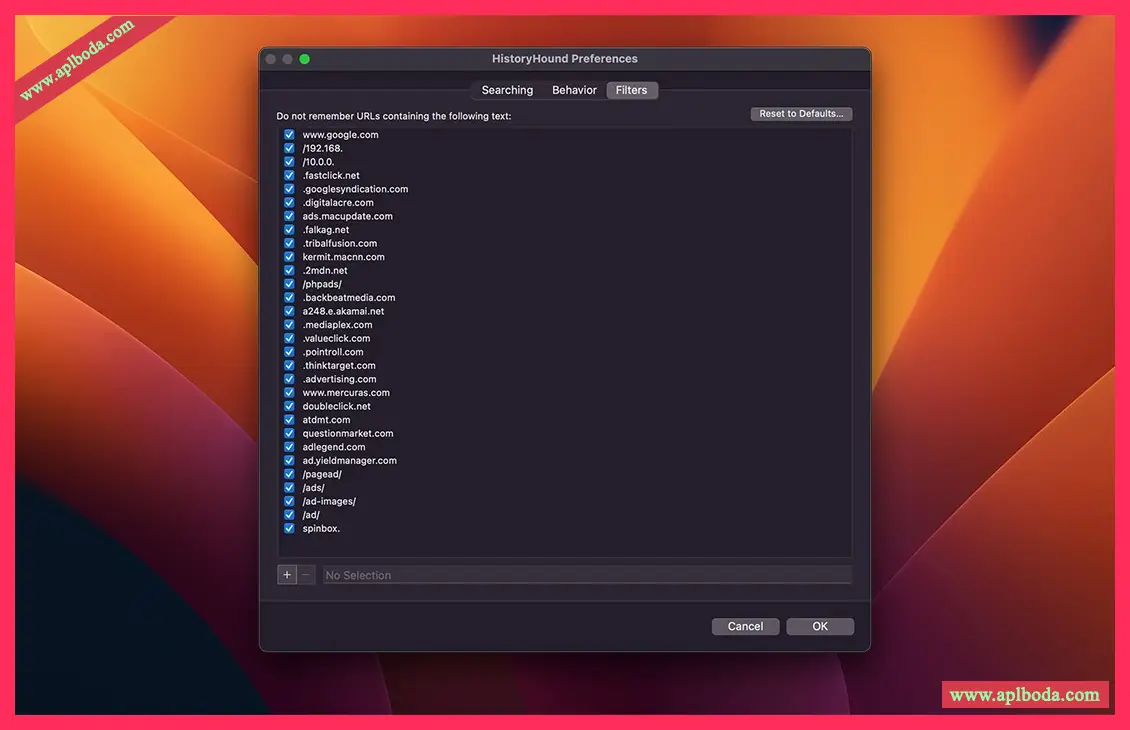Disable the /ads/ checkbox
1130x730 pixels.
pos(289,488)
